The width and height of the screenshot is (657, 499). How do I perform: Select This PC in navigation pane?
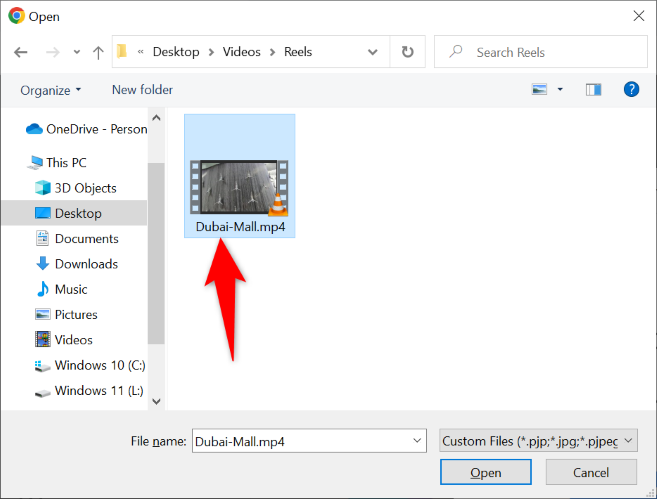coord(57,163)
